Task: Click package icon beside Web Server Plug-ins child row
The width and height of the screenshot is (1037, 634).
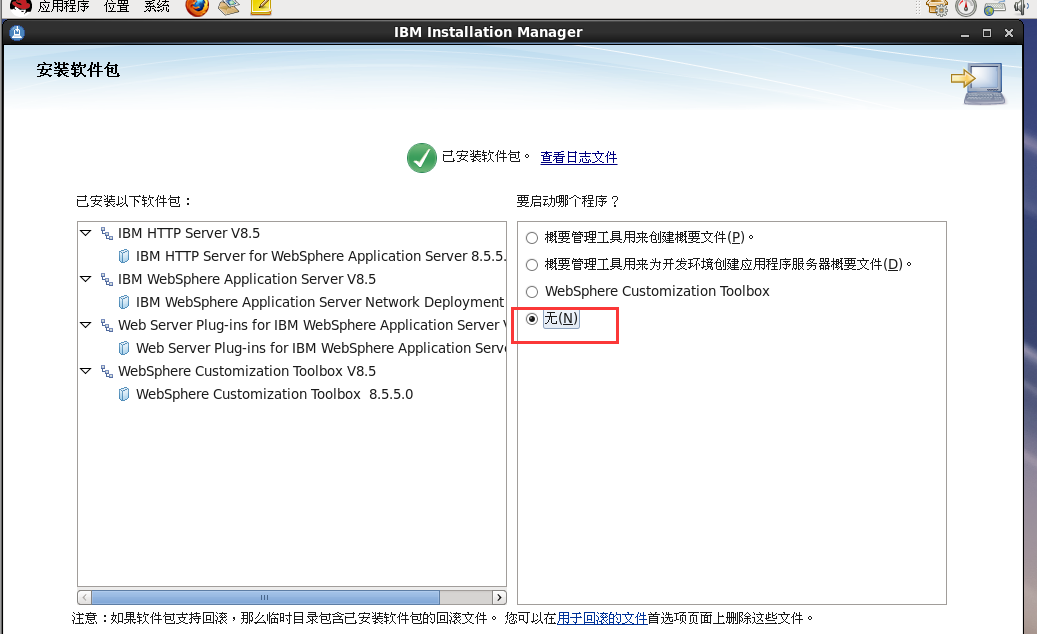Action: pyautogui.click(x=124, y=348)
